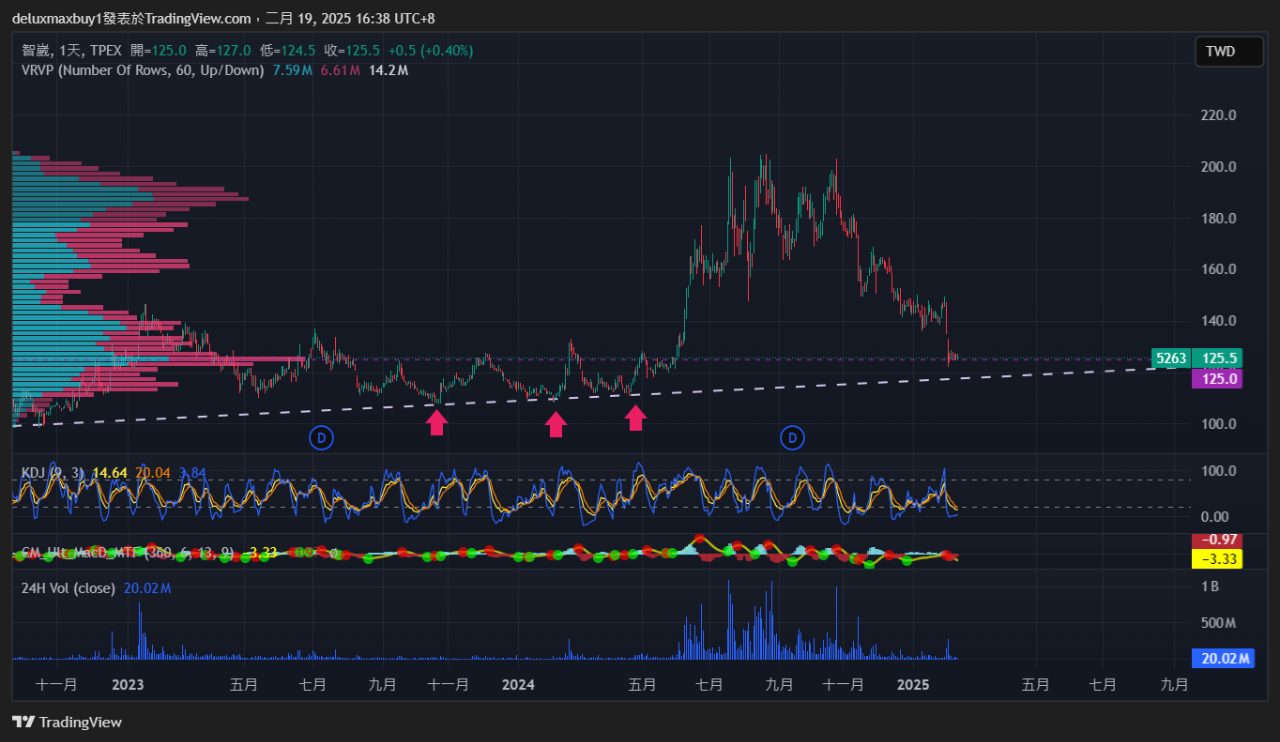Viewport: 1280px width, 742px height.
Task: Click the yellow -3.33 MACD value label
Action: [1220, 559]
